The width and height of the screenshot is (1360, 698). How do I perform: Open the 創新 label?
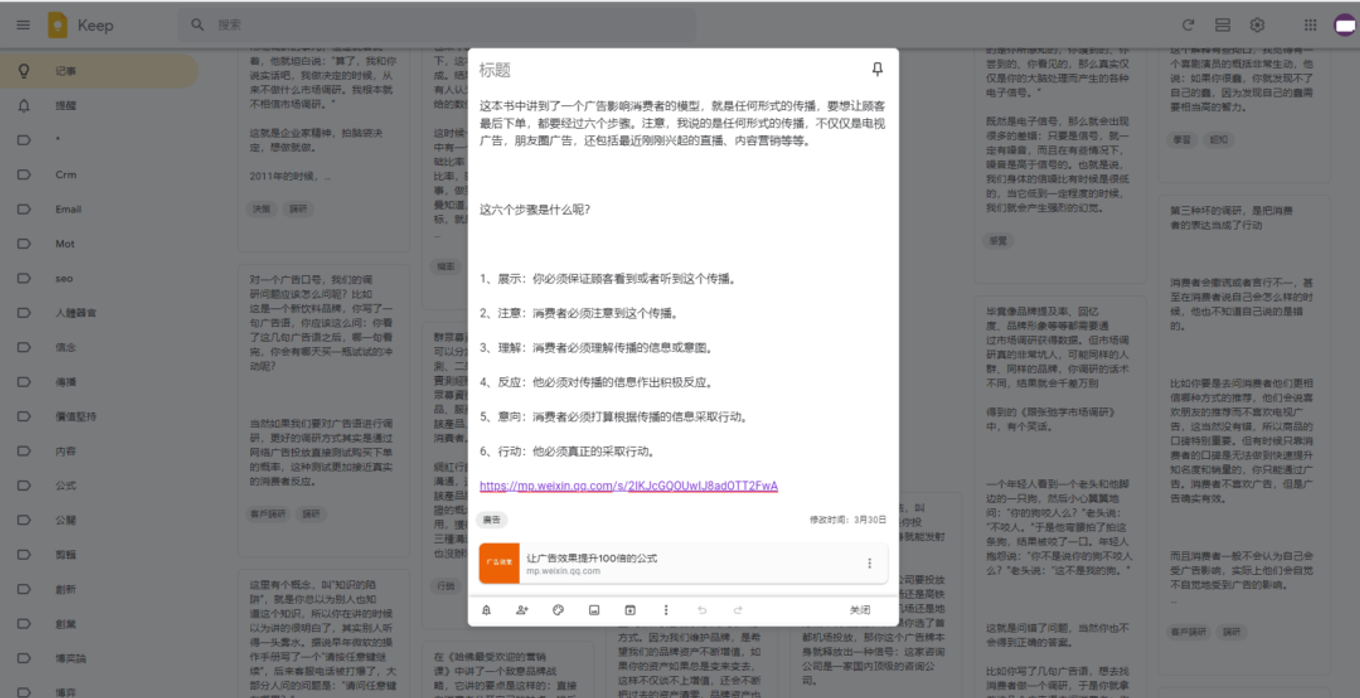click(x=100, y=590)
